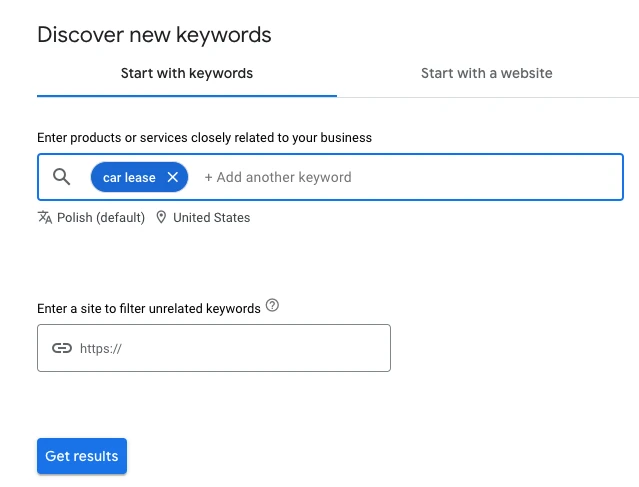Screen dimensions: 639x487
Task: Select the car lease chip label
Action: click(129, 177)
